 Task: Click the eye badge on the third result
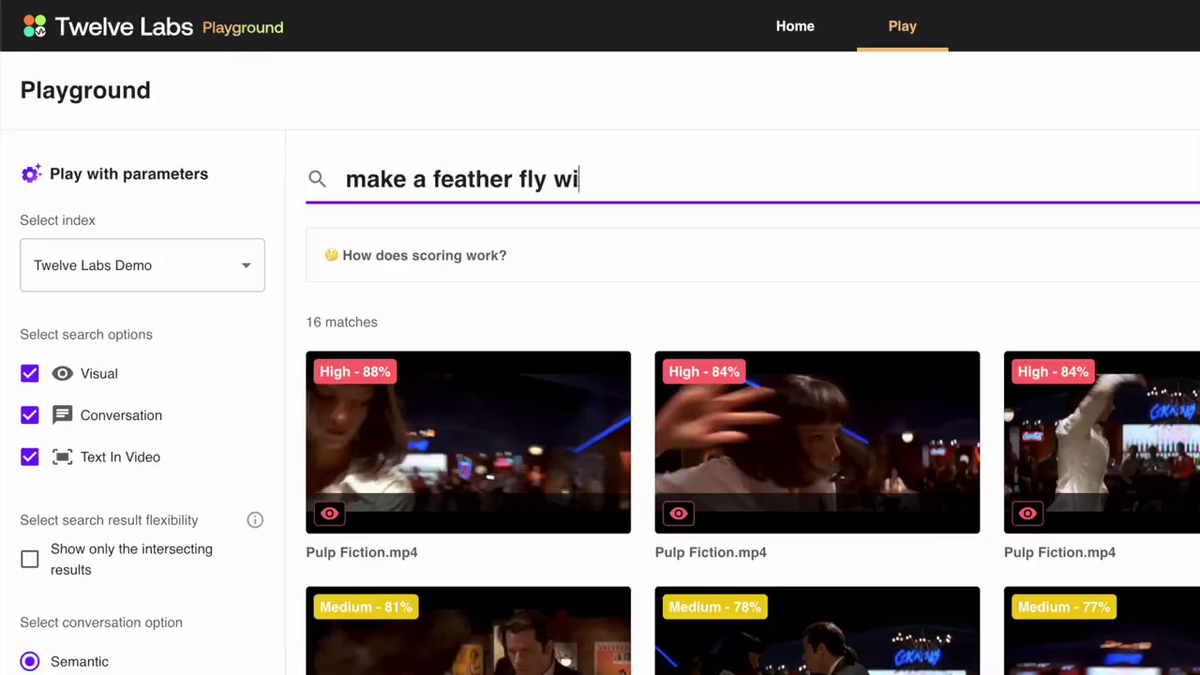click(x=1027, y=513)
